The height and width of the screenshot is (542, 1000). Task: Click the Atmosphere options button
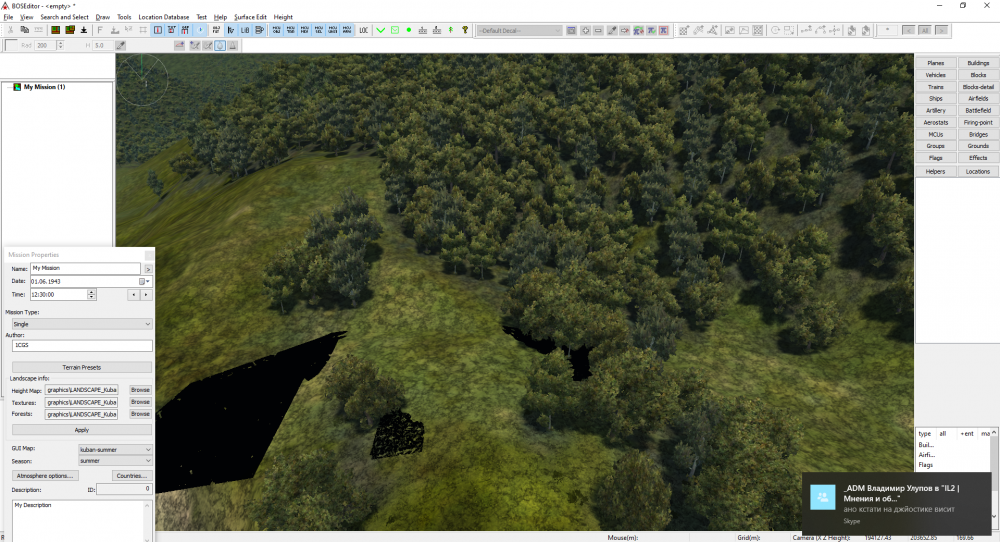[x=44, y=476]
